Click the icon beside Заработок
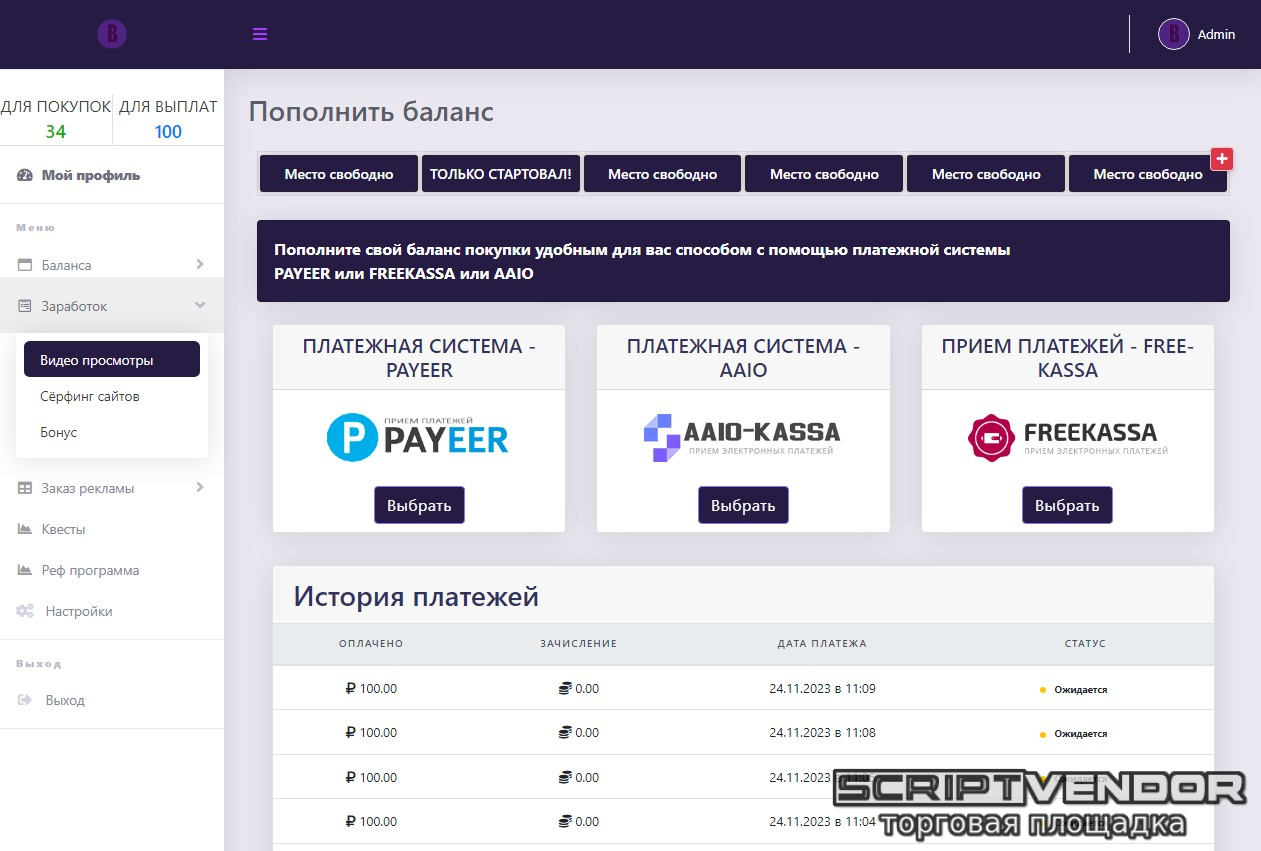 point(25,306)
